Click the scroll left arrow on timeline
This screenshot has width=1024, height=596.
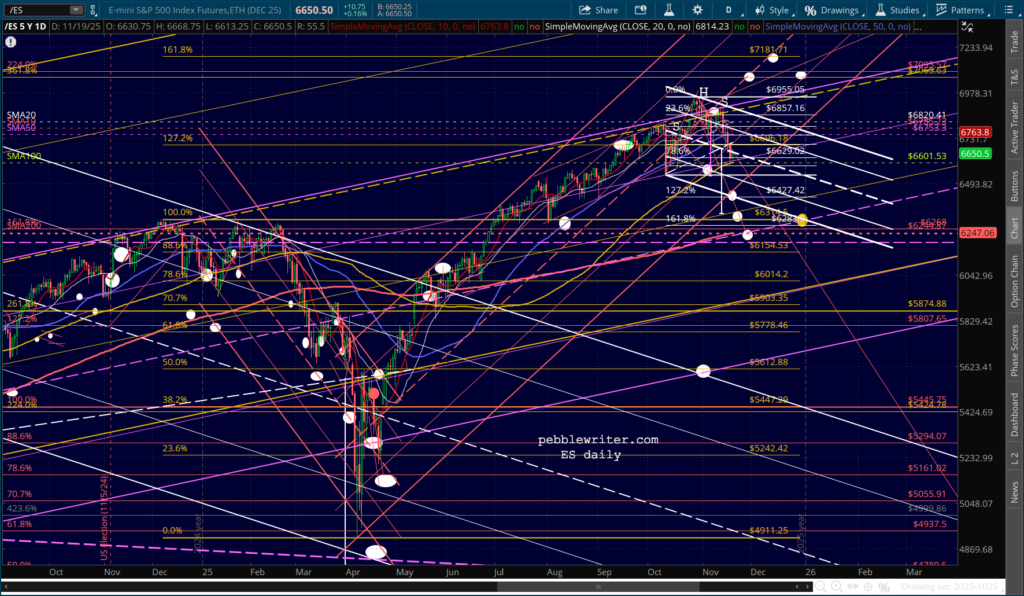pos(7,586)
